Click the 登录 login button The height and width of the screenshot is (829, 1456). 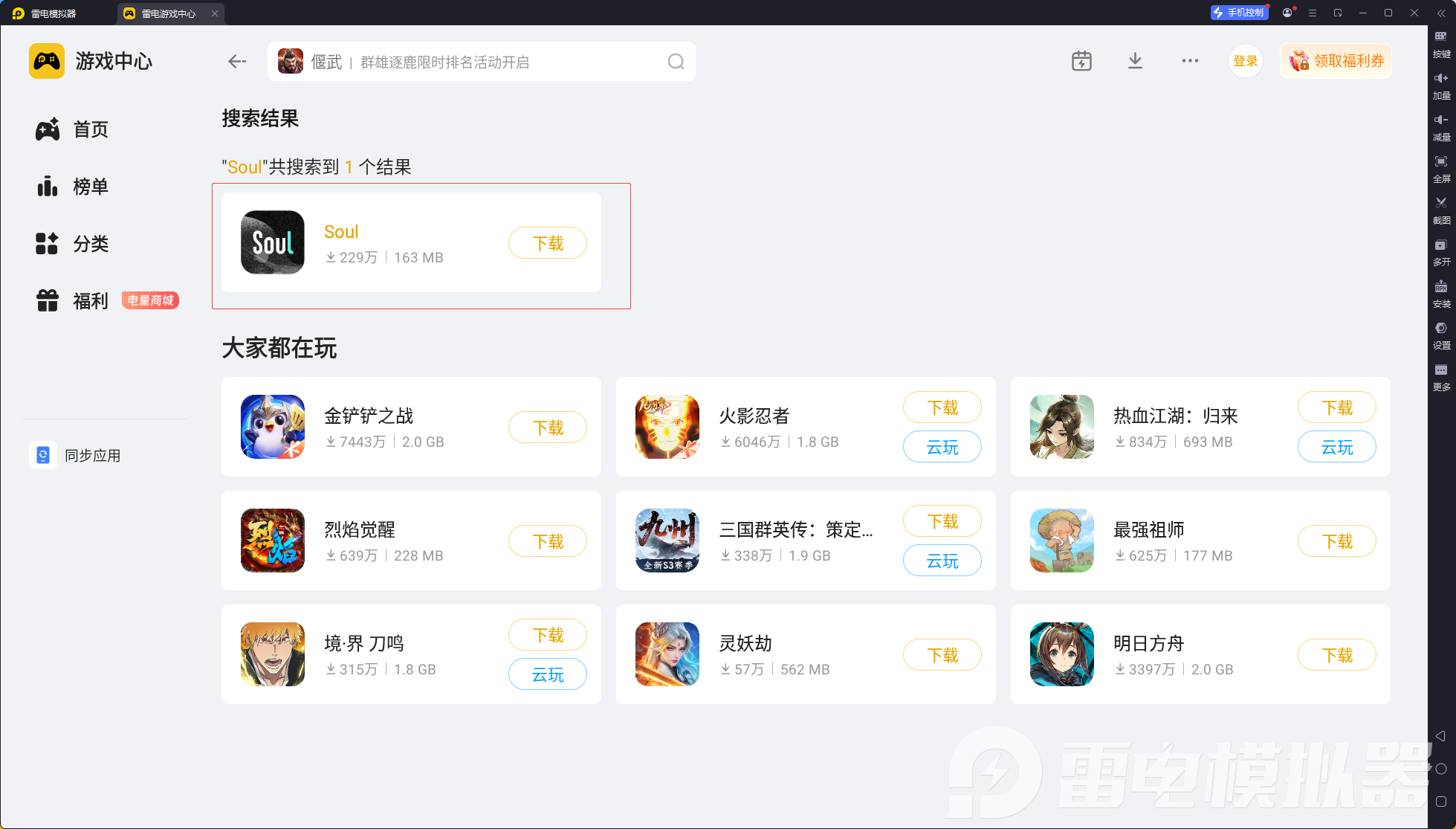(1245, 61)
